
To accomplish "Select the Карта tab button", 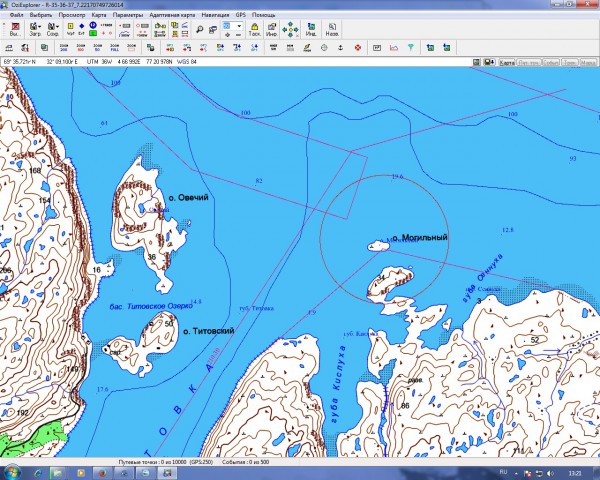I will [x=507, y=62].
